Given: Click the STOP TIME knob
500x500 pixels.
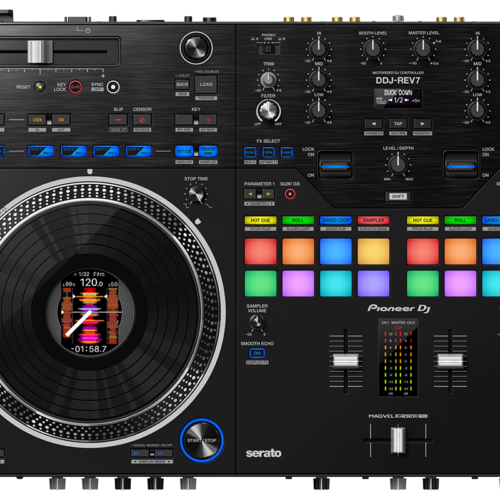Looking at the screenshot, I should click(196, 194).
